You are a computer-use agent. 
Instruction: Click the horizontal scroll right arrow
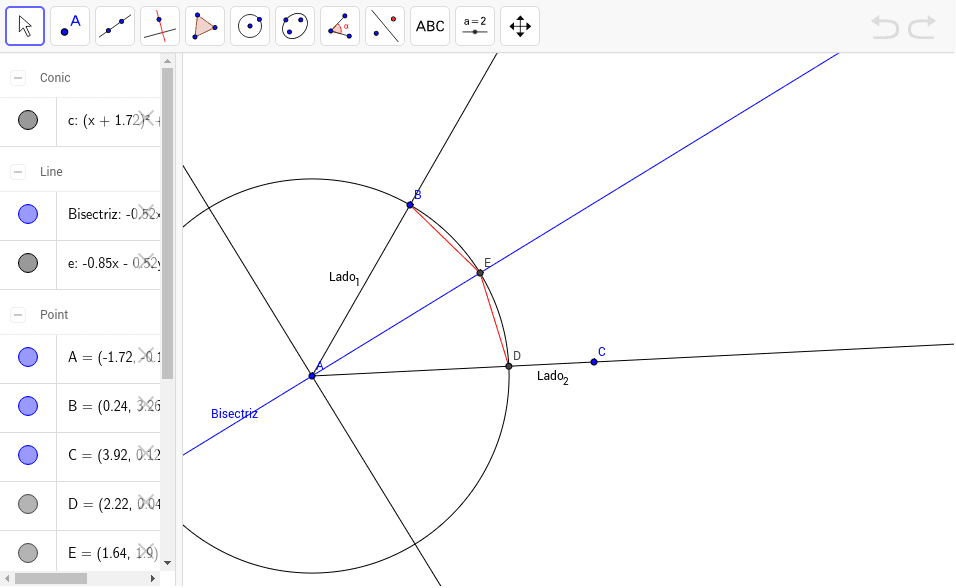(152, 578)
